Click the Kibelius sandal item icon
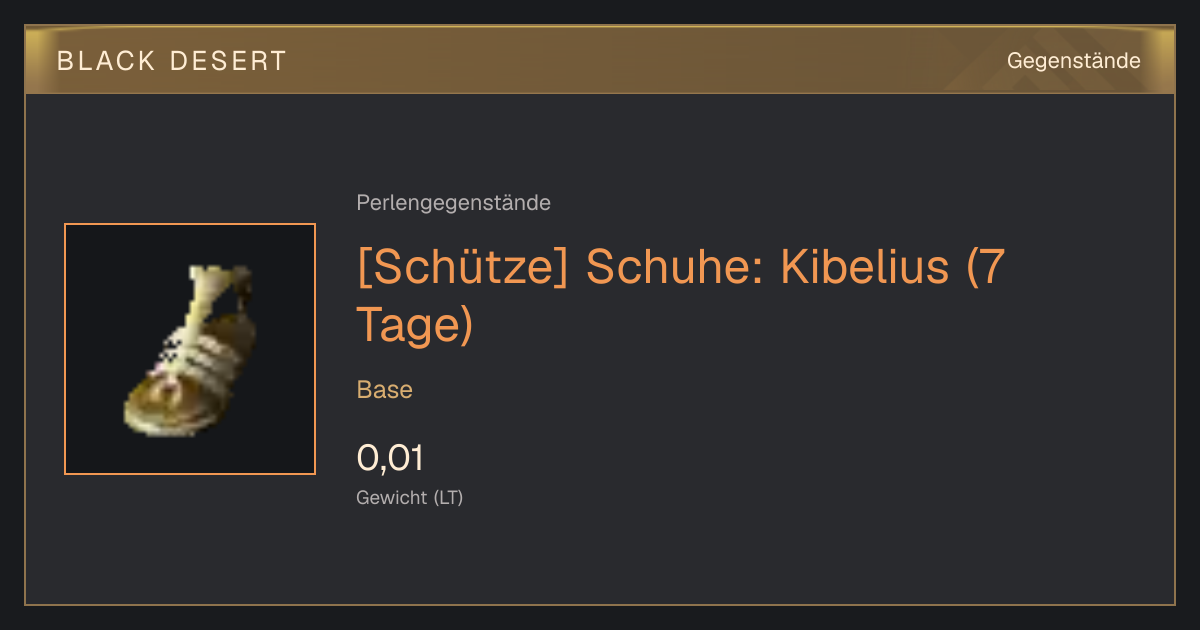1200x630 pixels. coord(190,349)
